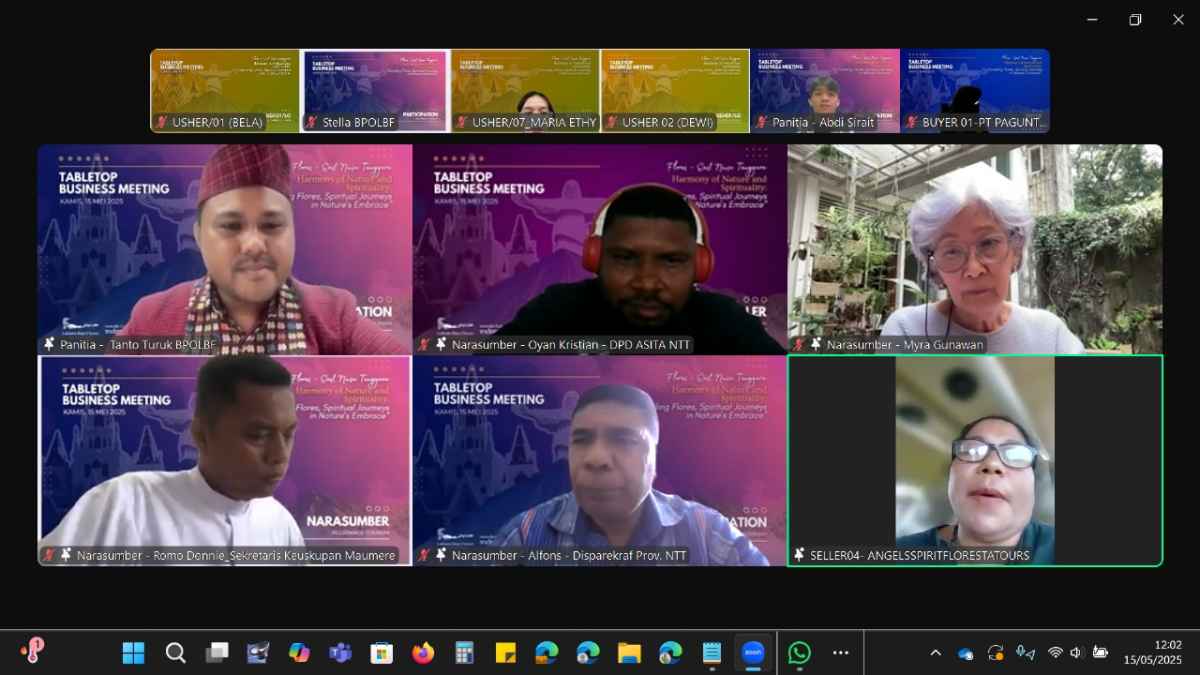Select Stella BPOLBF participant thumbnail
Viewport: 1200px width, 675px height.
pyautogui.click(x=375, y=91)
